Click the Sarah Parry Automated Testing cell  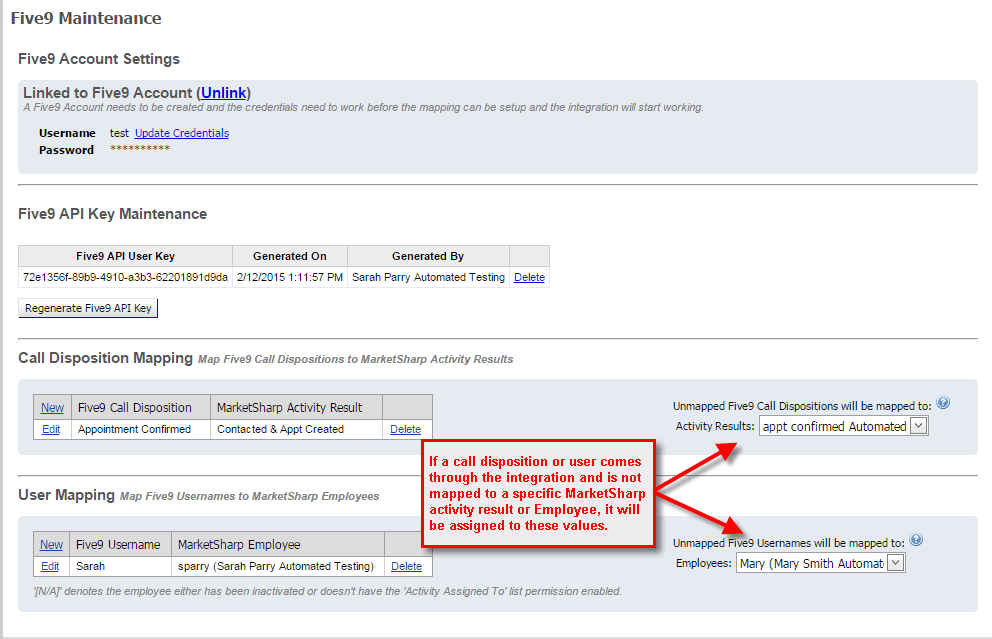pos(428,277)
